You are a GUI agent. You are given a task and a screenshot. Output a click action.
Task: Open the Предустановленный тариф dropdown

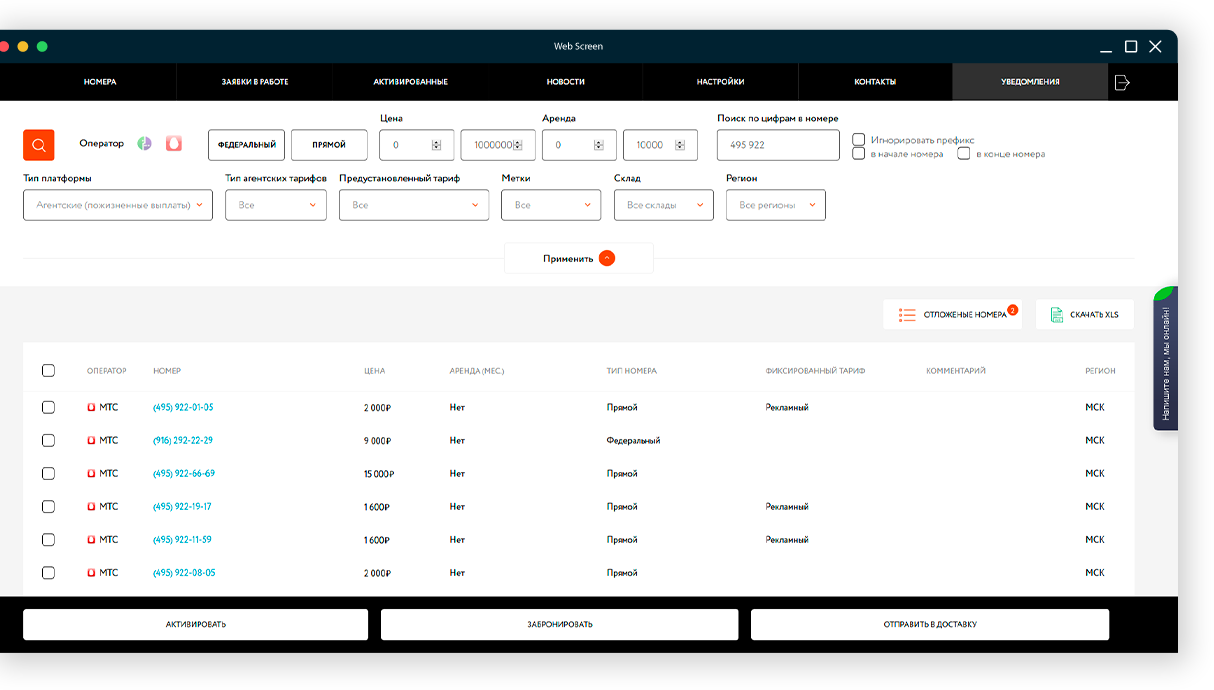tap(414, 205)
